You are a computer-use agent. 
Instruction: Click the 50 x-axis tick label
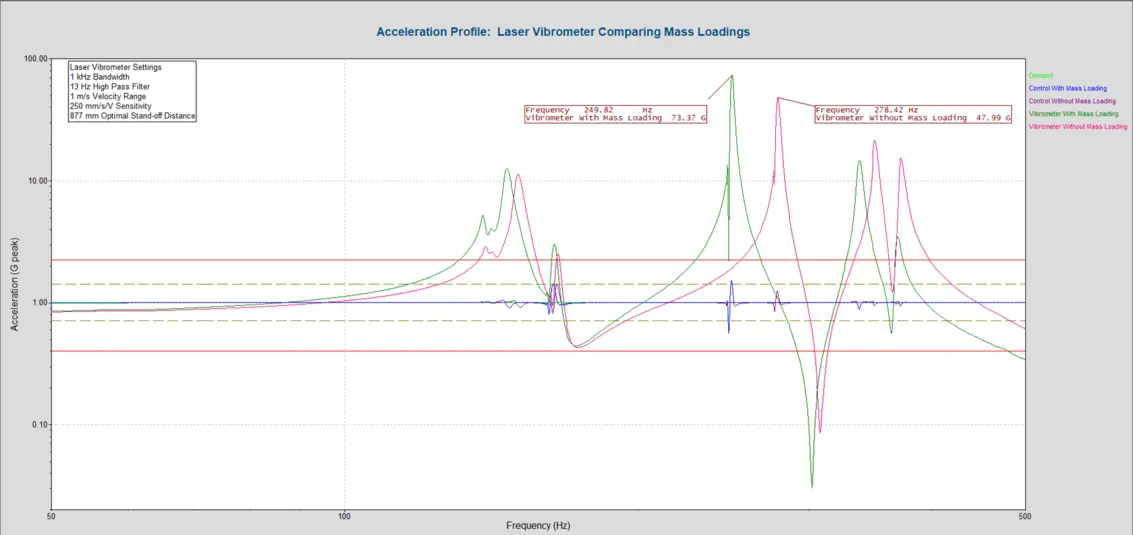coord(50,518)
